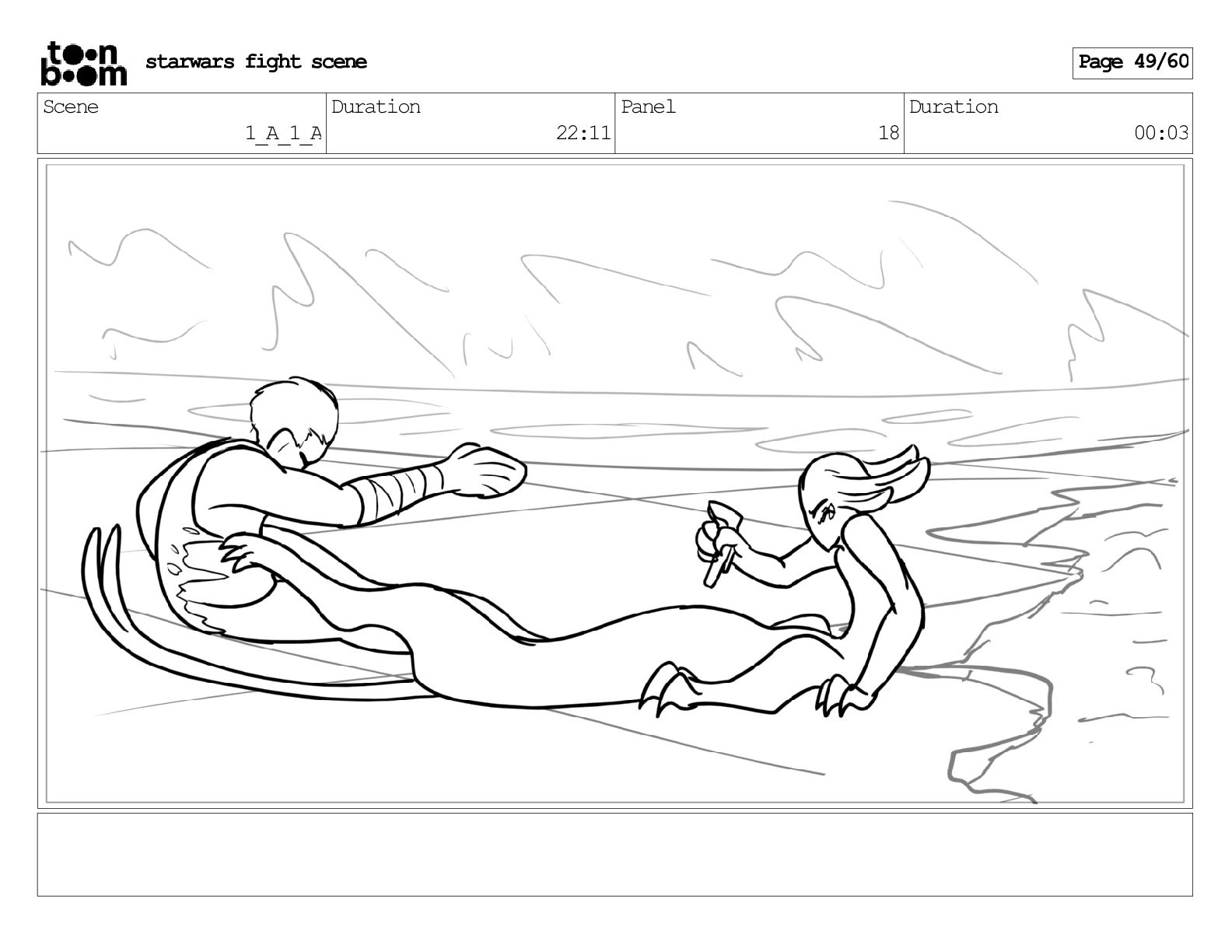Click scene name '1_A_1_A'

click(284, 133)
